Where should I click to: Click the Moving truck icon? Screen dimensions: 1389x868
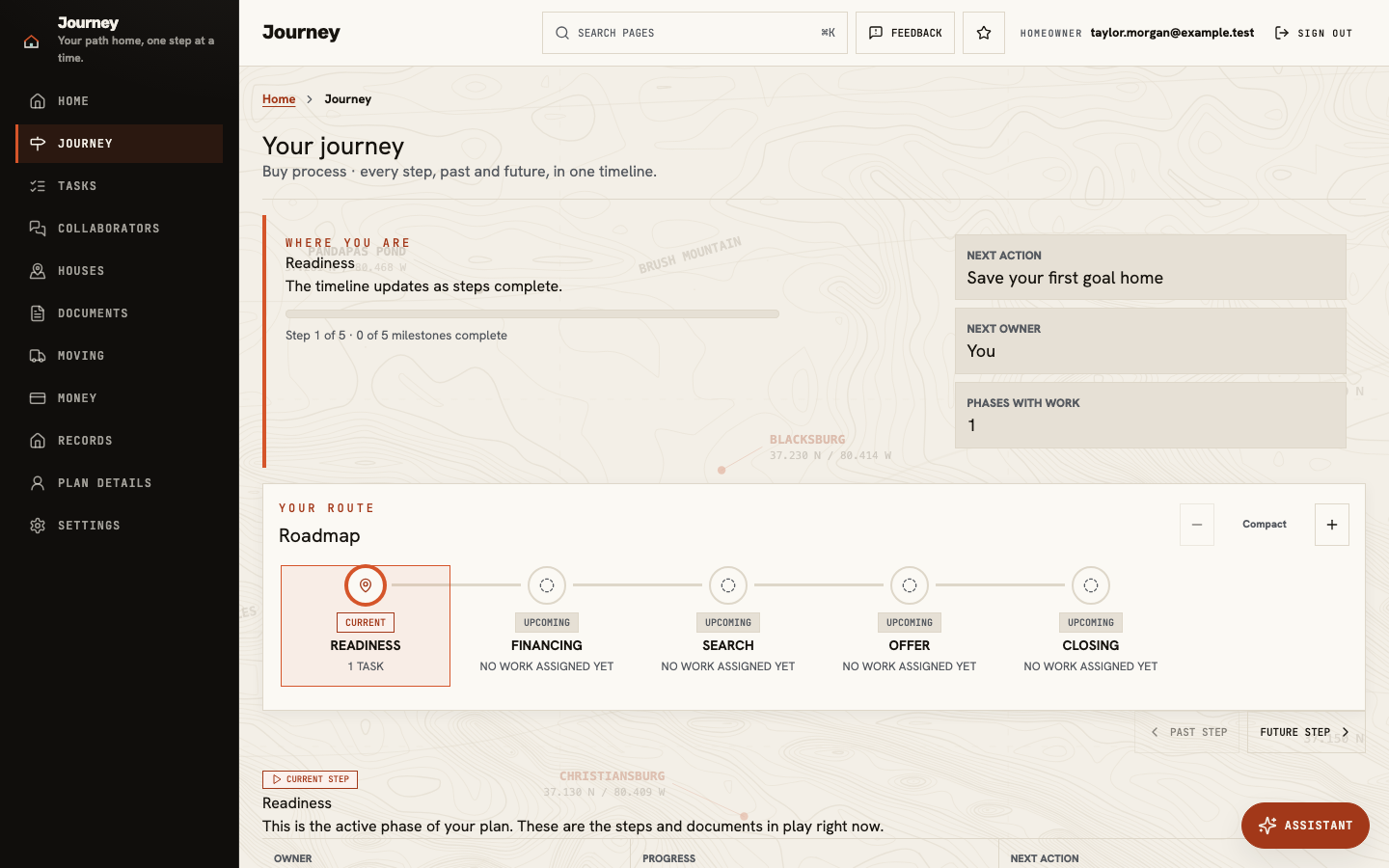(x=38, y=356)
